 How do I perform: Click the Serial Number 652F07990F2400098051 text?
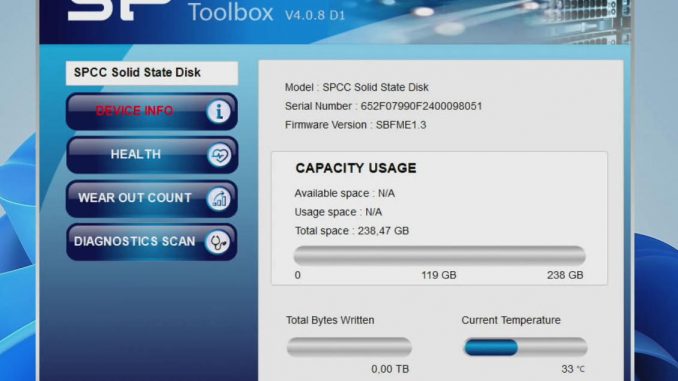coord(383,106)
